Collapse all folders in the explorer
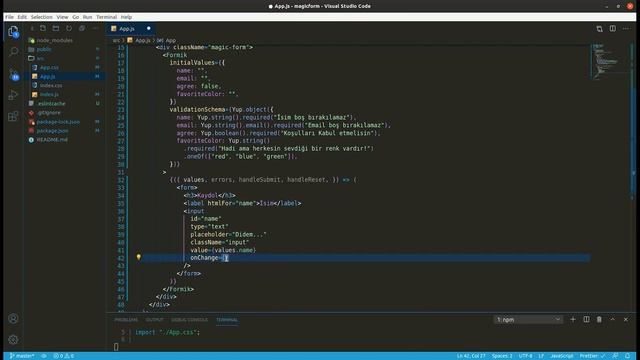 point(82,29)
